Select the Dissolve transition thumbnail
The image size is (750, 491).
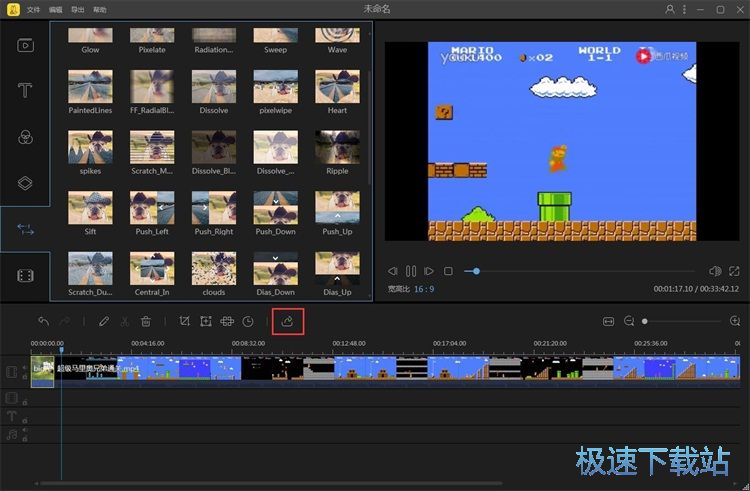click(x=214, y=87)
